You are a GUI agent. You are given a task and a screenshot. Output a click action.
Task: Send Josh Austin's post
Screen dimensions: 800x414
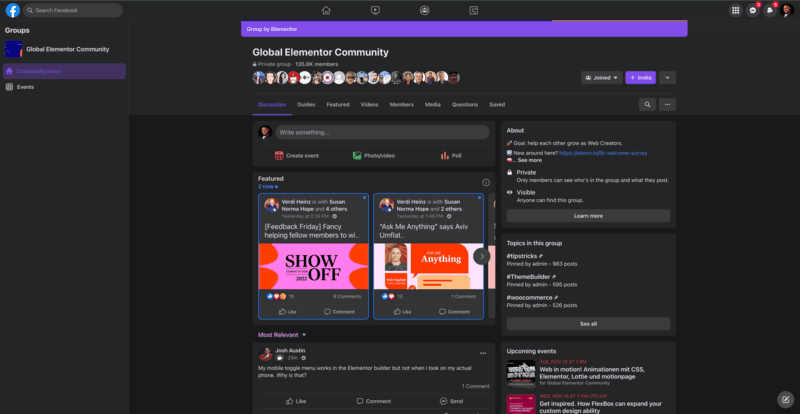[x=452, y=401]
